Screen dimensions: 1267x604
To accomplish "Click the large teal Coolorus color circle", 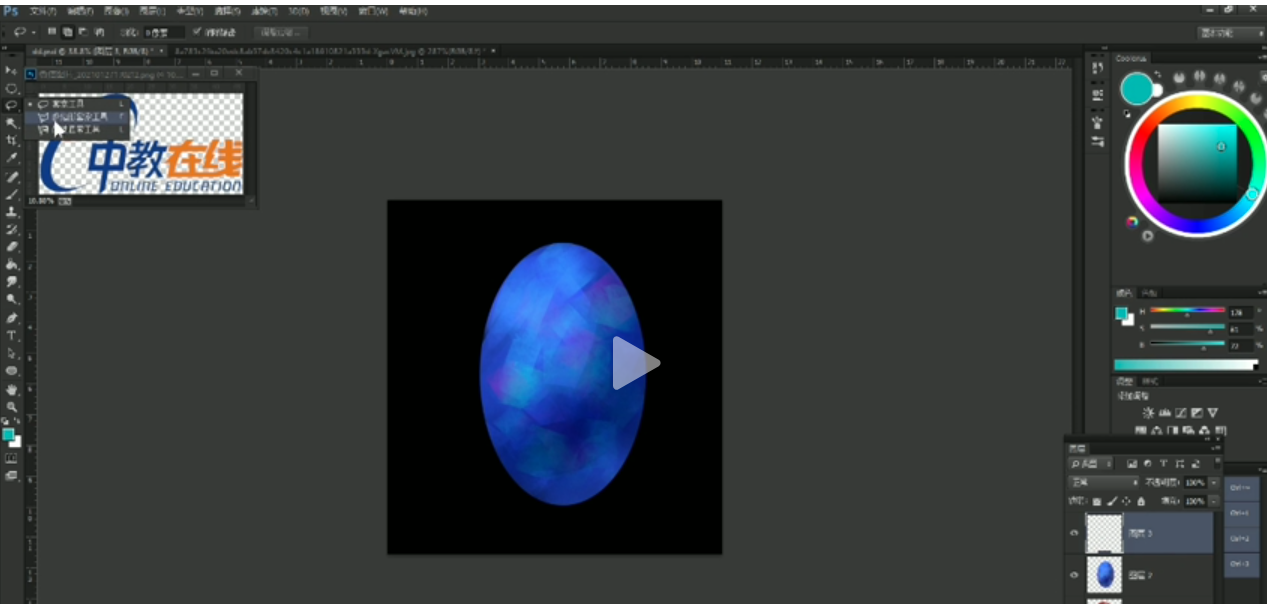I will coord(1136,89).
